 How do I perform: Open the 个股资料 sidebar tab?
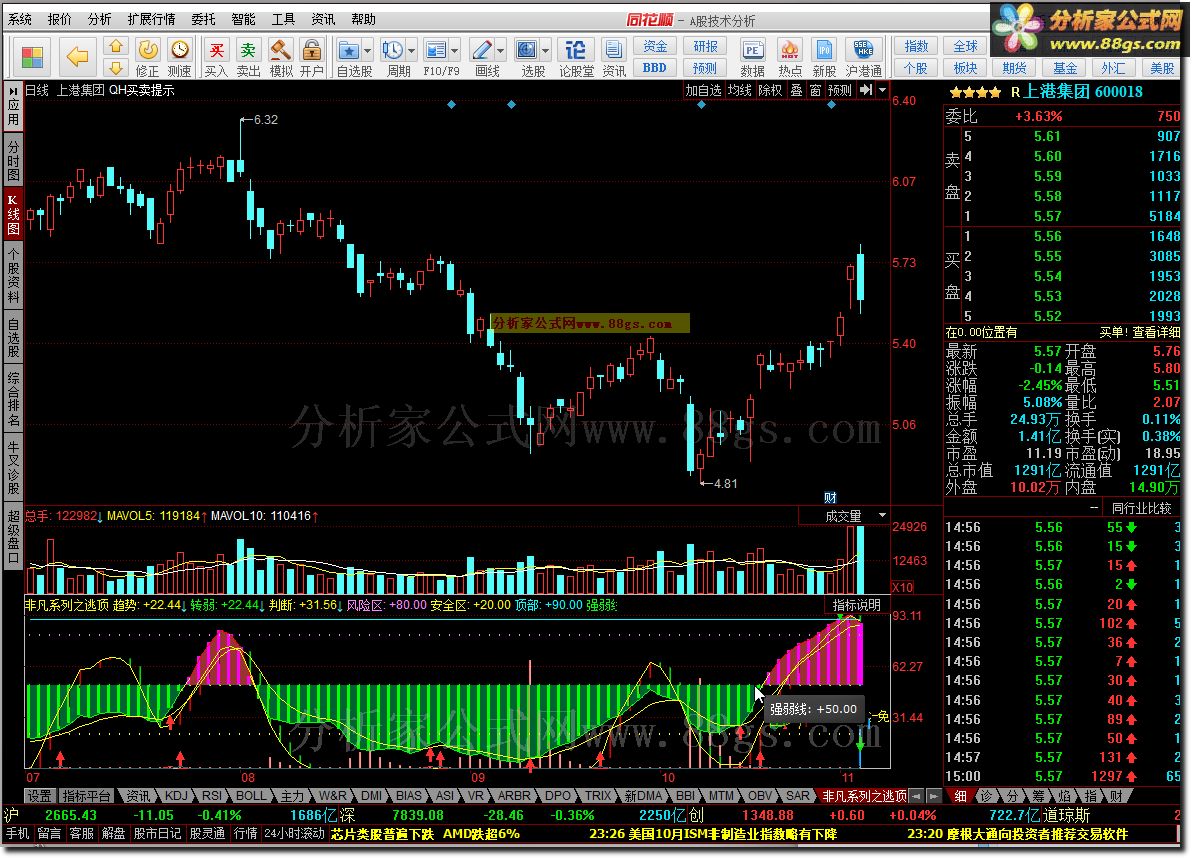coord(13,275)
